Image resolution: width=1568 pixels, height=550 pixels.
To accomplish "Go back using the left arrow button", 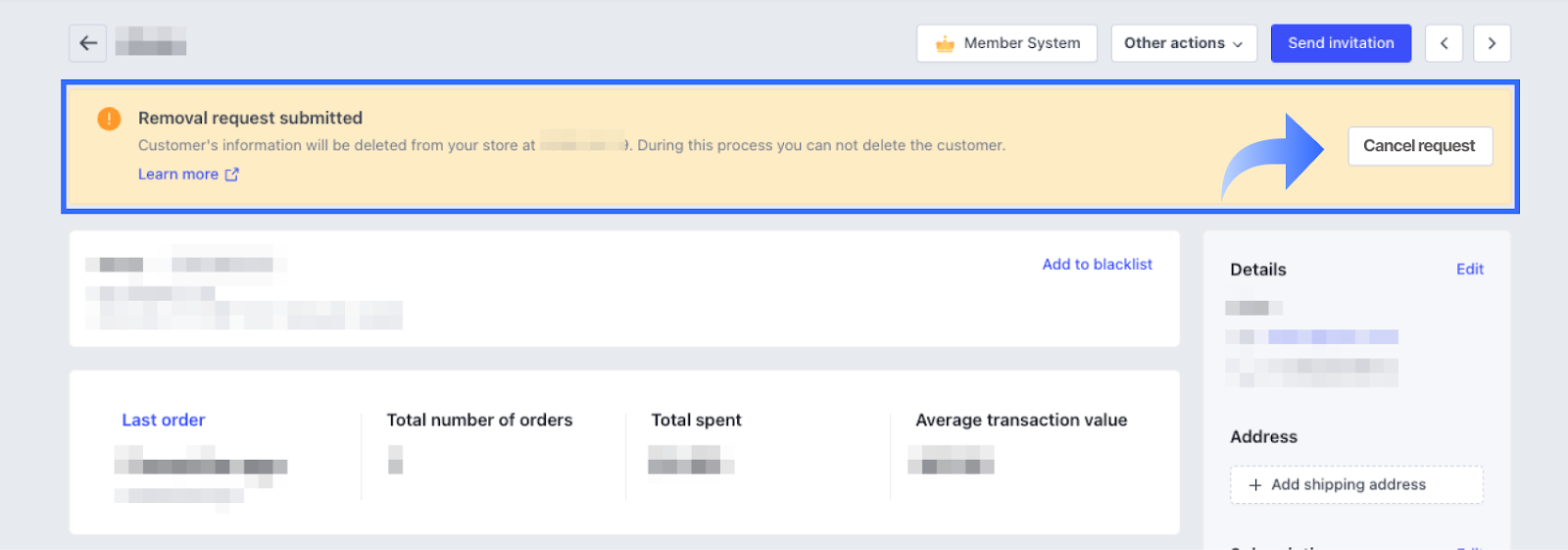I will pyautogui.click(x=87, y=43).
